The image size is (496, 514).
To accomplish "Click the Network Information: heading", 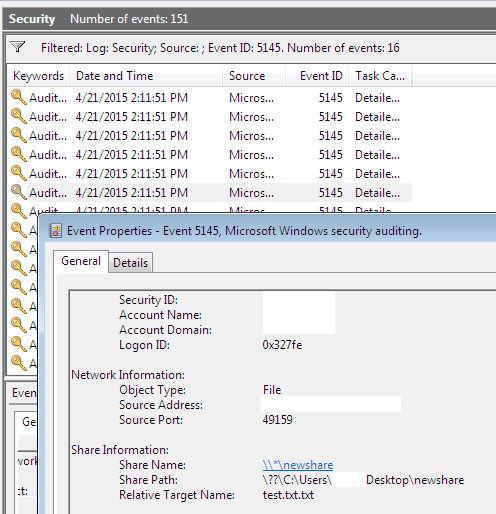I will 128,375.
